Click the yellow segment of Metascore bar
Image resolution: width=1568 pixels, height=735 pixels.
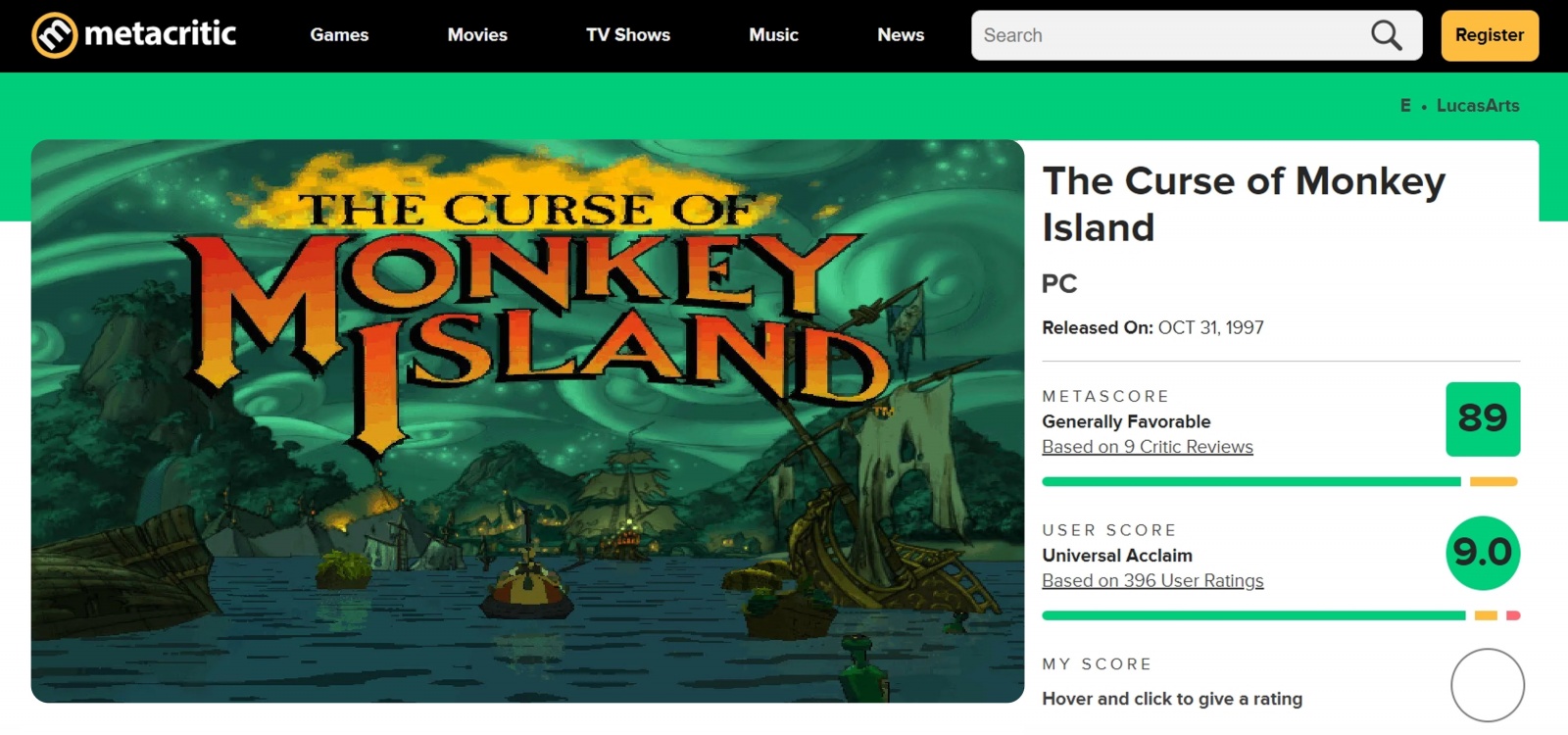pos(1493,481)
